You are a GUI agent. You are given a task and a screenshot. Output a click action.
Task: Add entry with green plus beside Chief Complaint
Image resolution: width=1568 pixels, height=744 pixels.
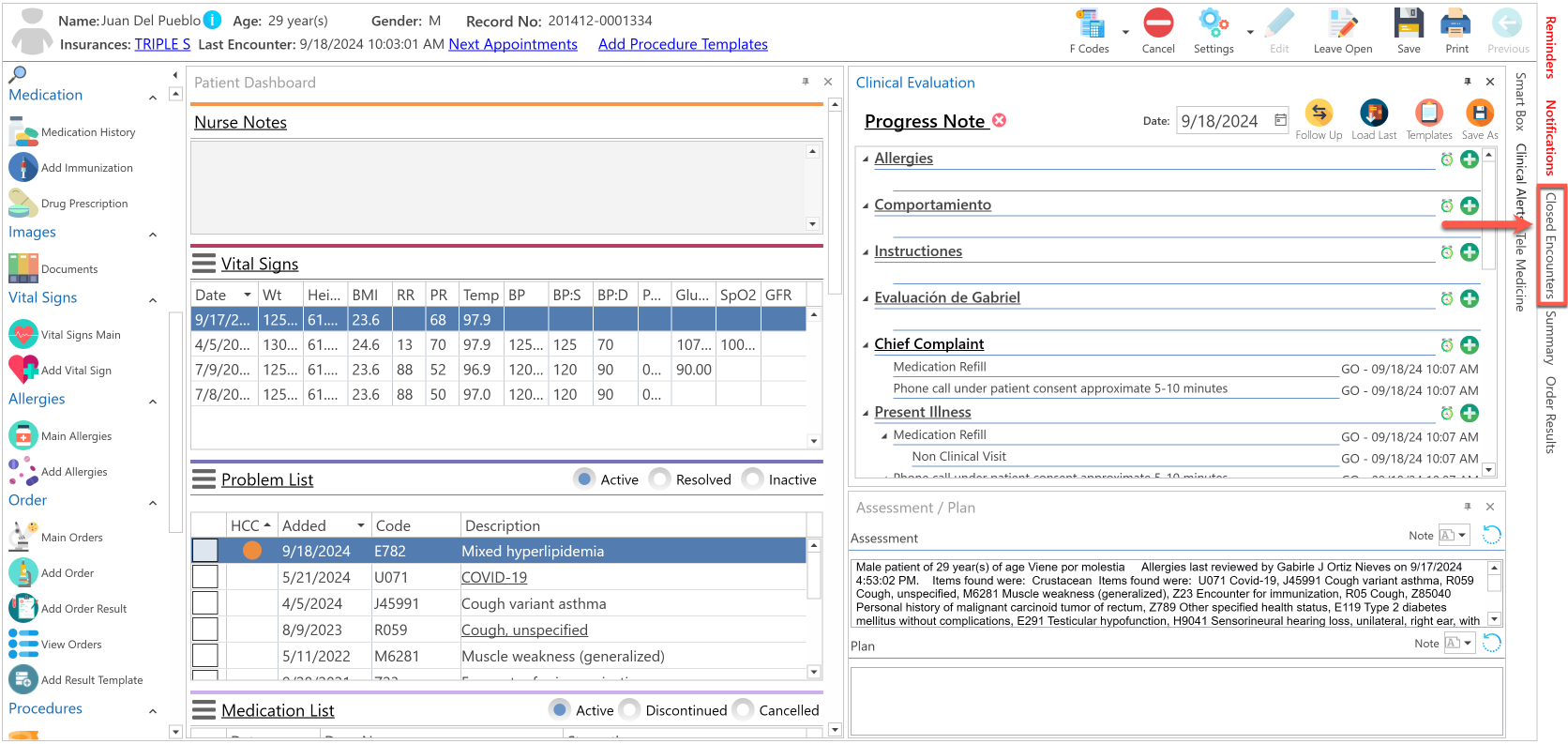[x=1470, y=345]
